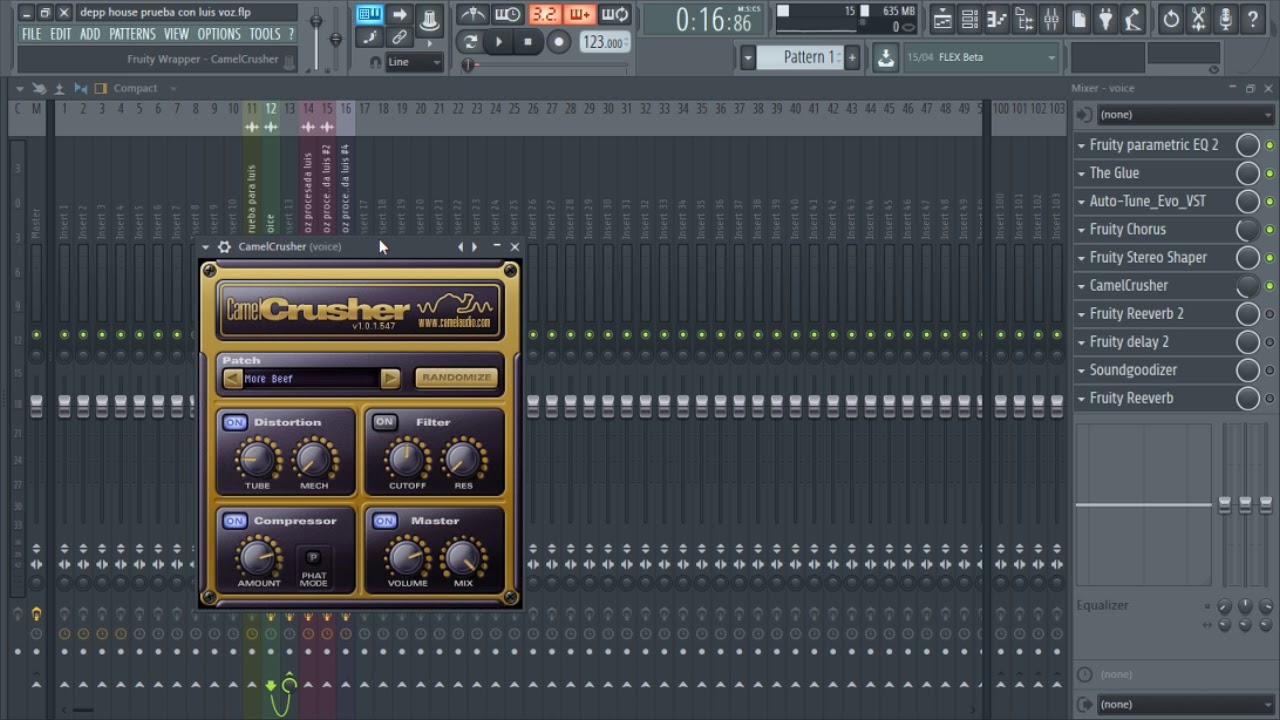Click the tempo tapper icon
Image resolution: width=1280 pixels, height=720 pixels.
coord(1133,19)
